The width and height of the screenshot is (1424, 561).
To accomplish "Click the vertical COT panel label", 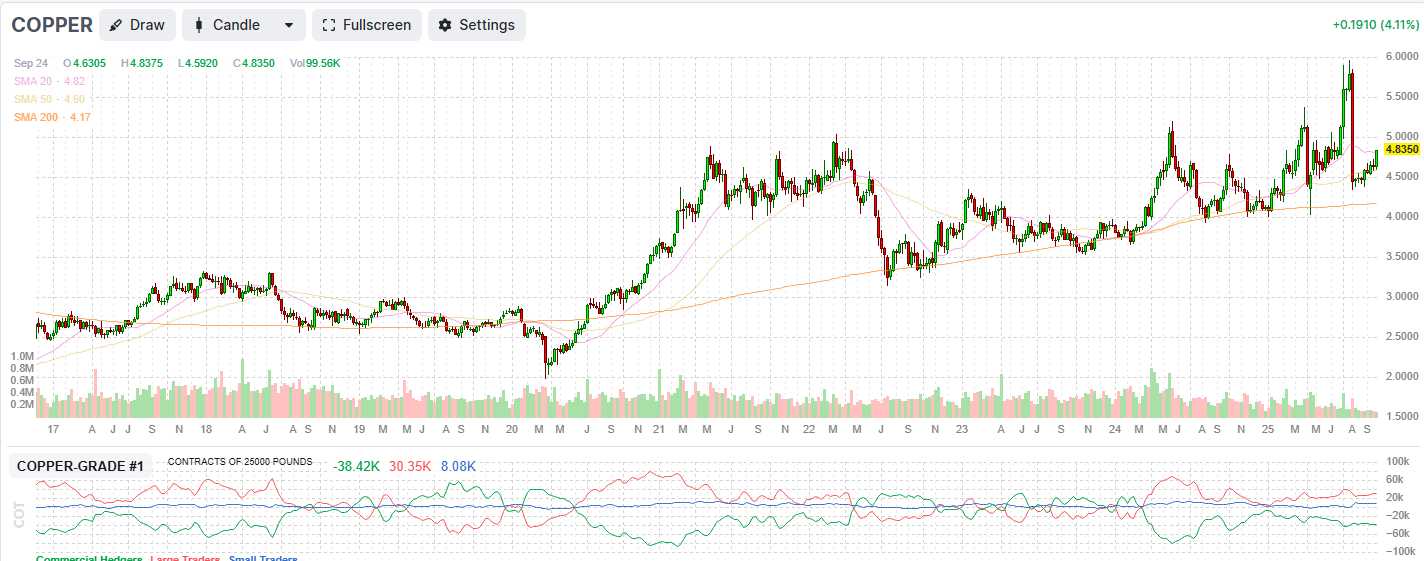I will [19, 514].
